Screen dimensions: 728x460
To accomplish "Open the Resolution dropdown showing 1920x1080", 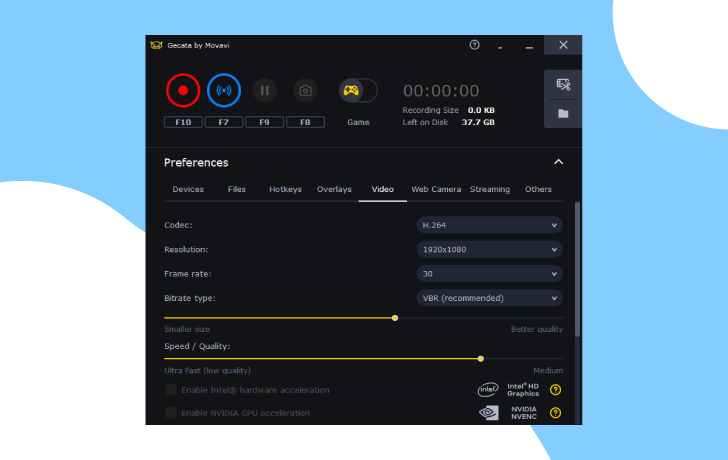I will pyautogui.click(x=489, y=249).
